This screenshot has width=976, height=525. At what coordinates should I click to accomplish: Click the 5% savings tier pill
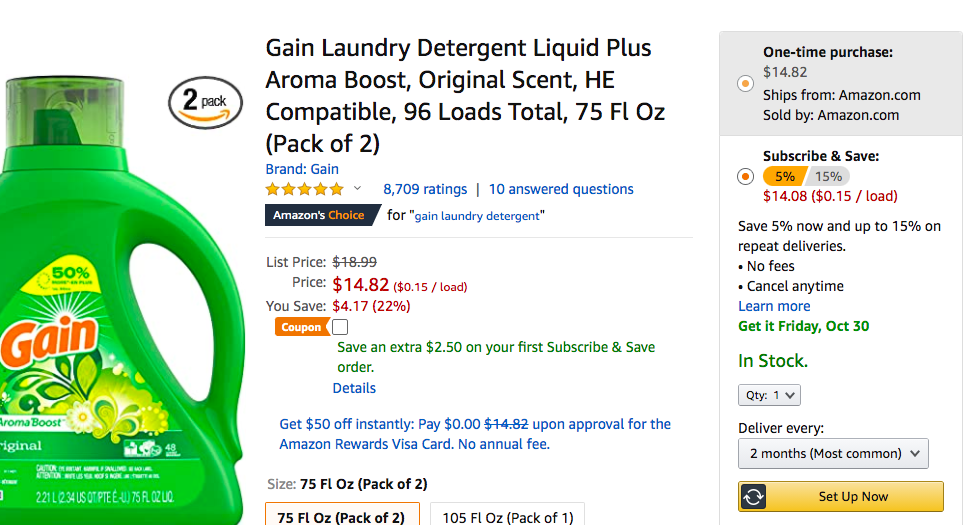coord(784,176)
